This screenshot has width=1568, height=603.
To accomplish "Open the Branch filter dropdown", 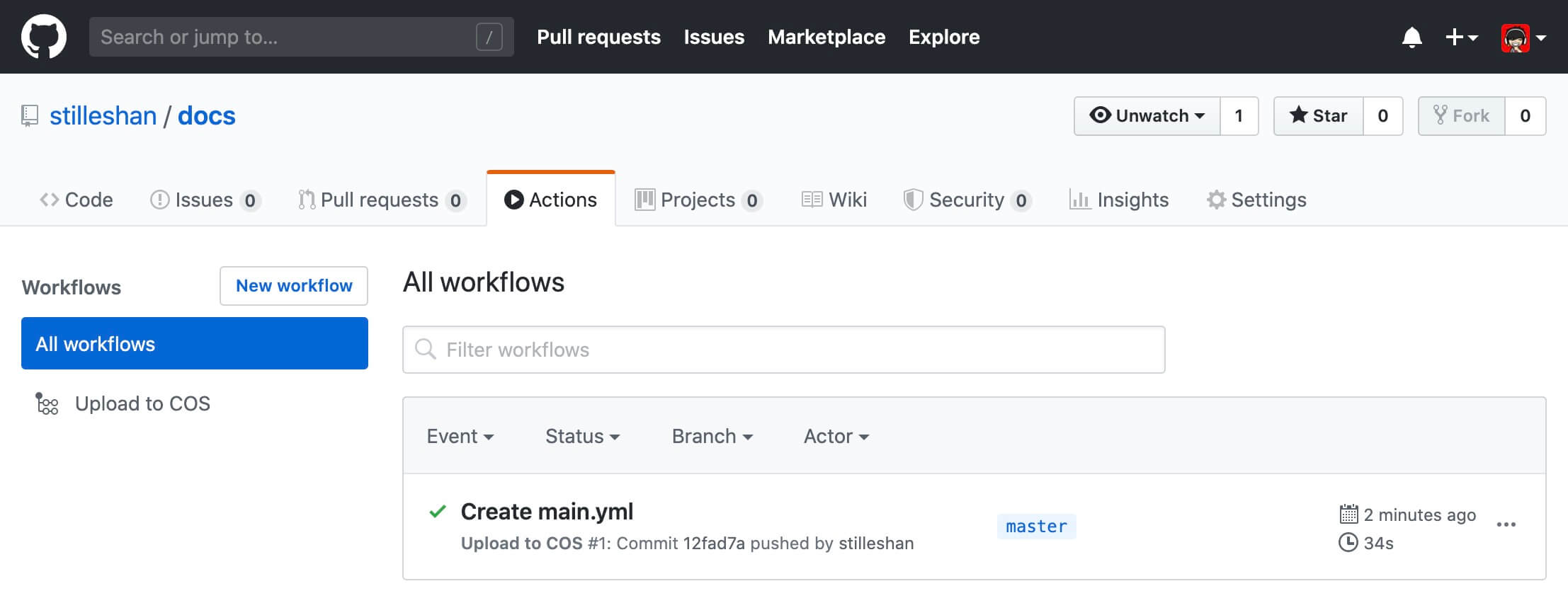I will (x=712, y=436).
